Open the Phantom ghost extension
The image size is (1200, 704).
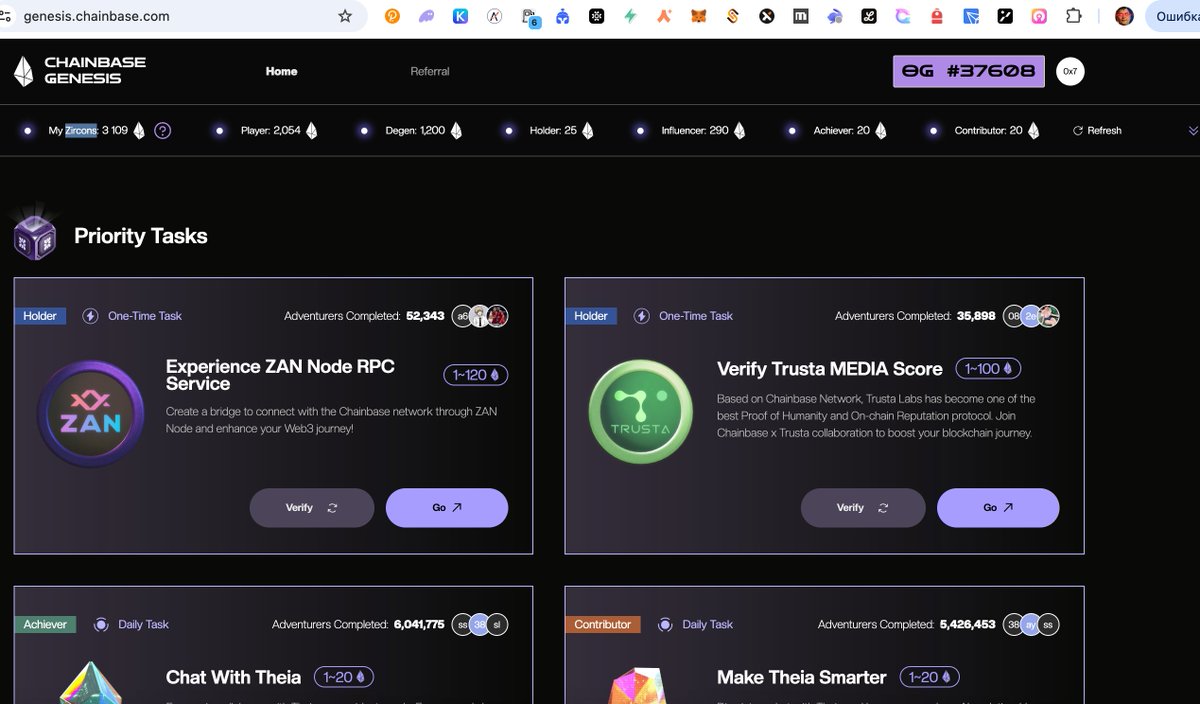pos(427,16)
